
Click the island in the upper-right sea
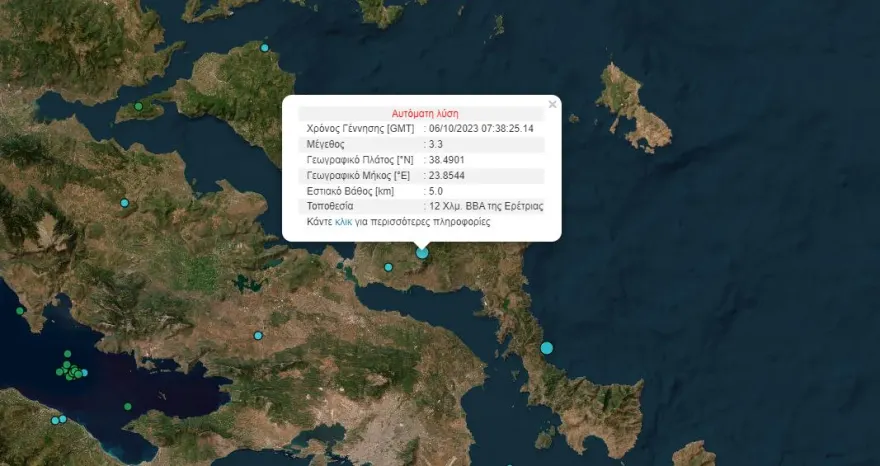coord(630,105)
